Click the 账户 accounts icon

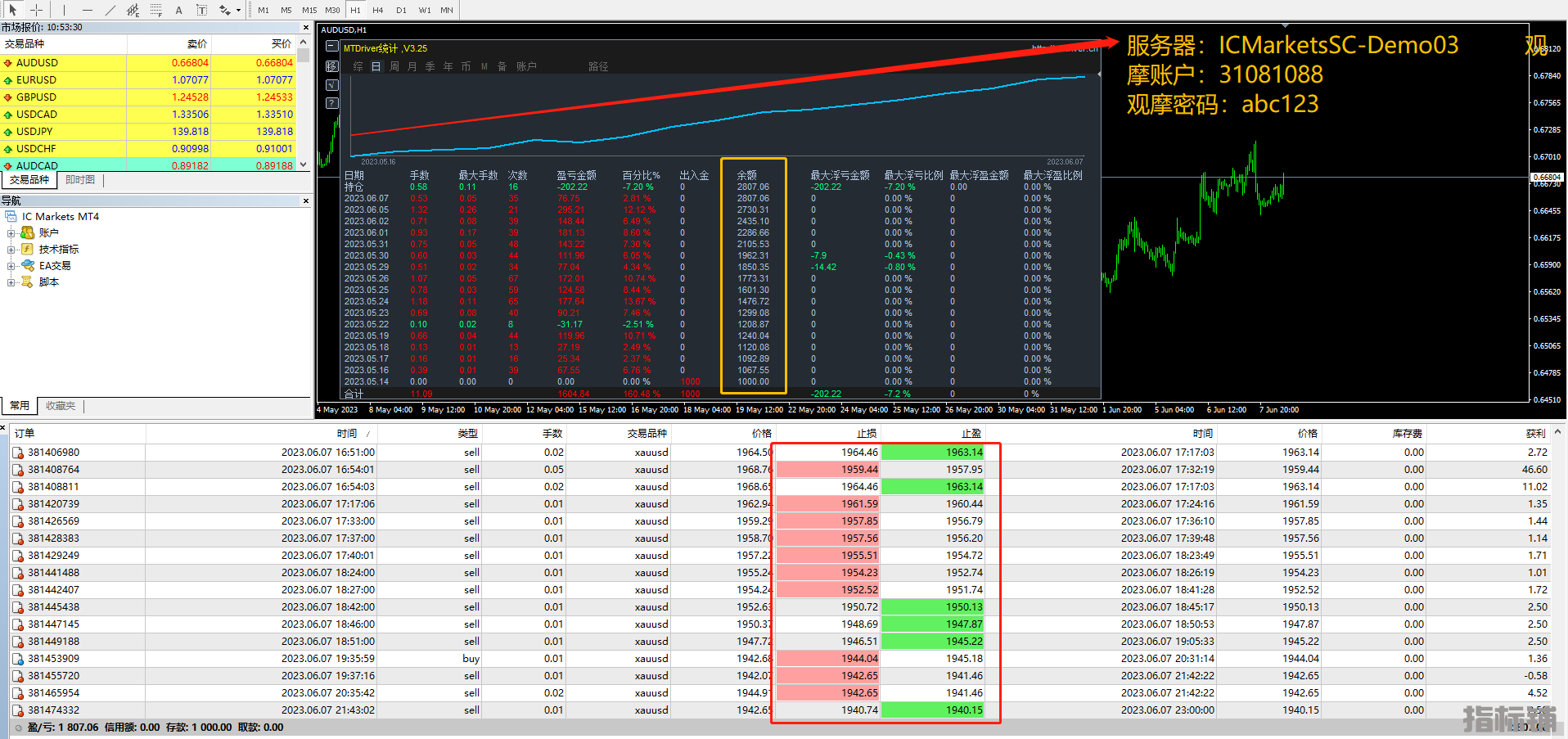click(x=28, y=233)
